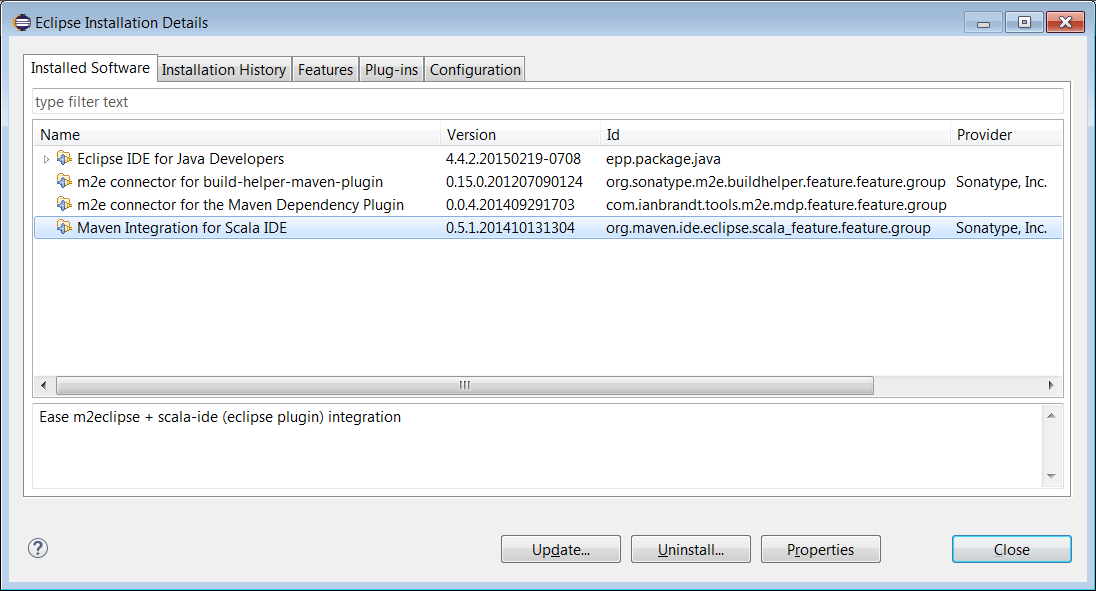Open the Features tab
This screenshot has height=591, width=1096.
pyautogui.click(x=325, y=70)
